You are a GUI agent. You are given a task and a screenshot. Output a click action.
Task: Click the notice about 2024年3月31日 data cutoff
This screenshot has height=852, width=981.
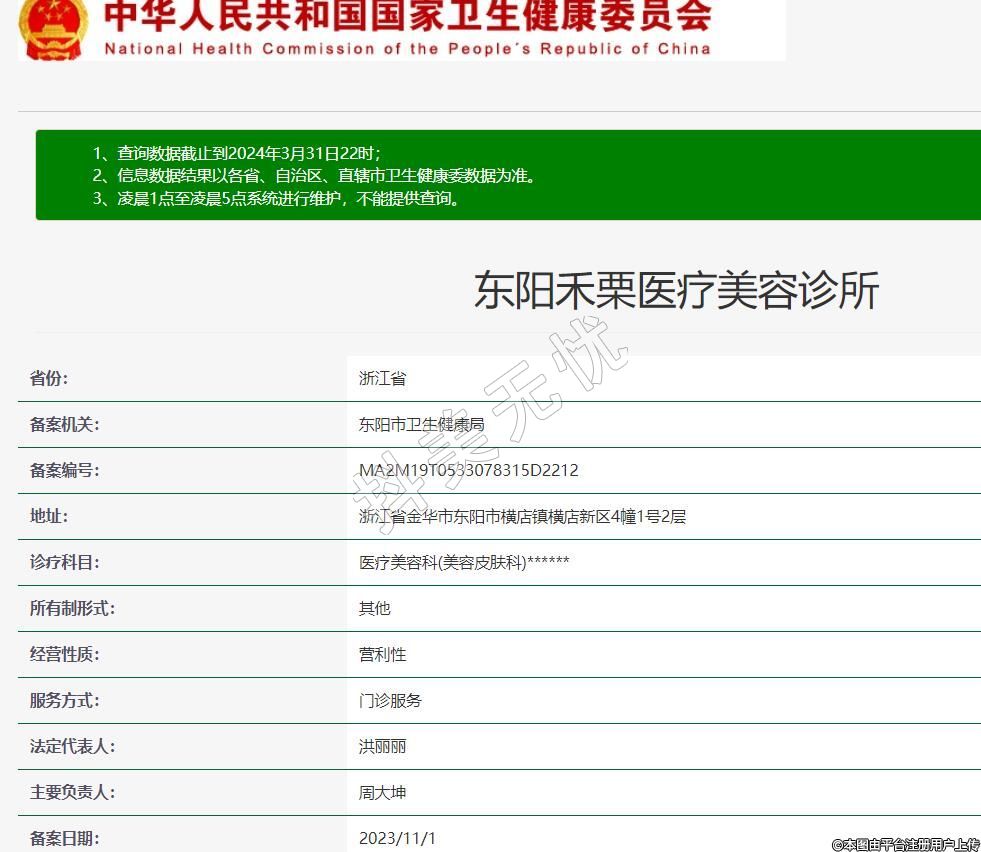237,153
